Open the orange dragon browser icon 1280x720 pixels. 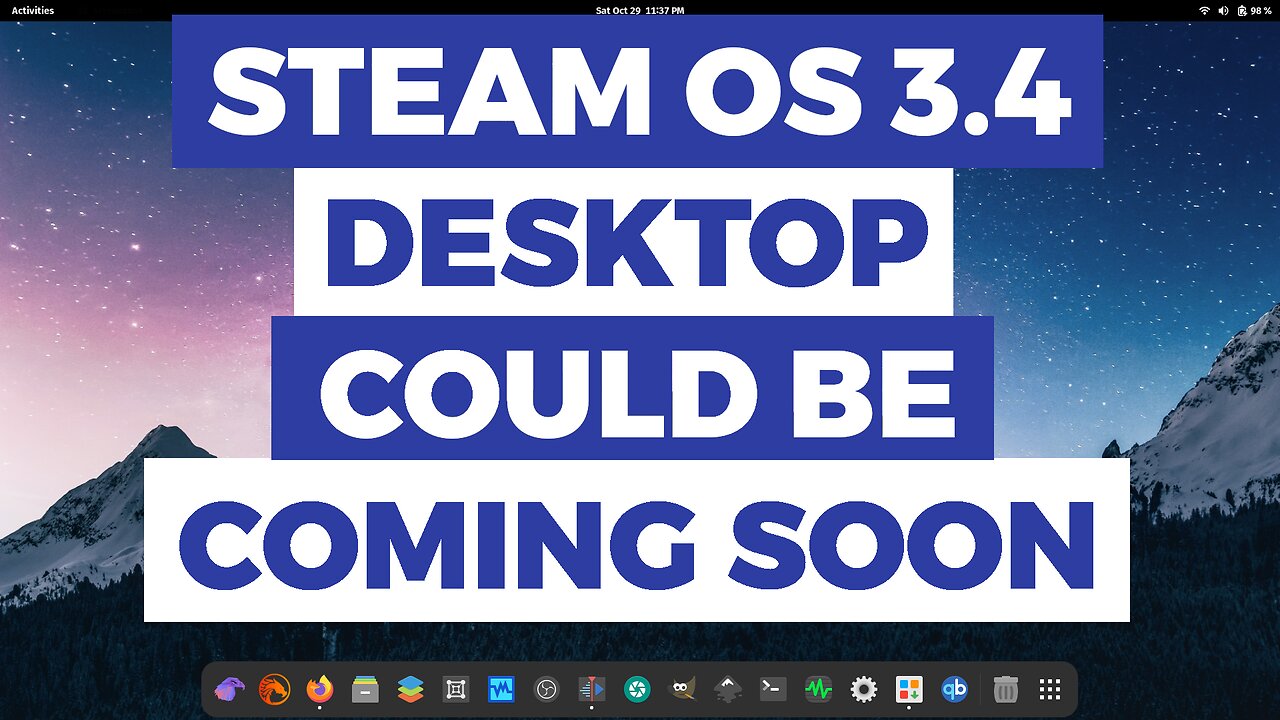coord(274,689)
